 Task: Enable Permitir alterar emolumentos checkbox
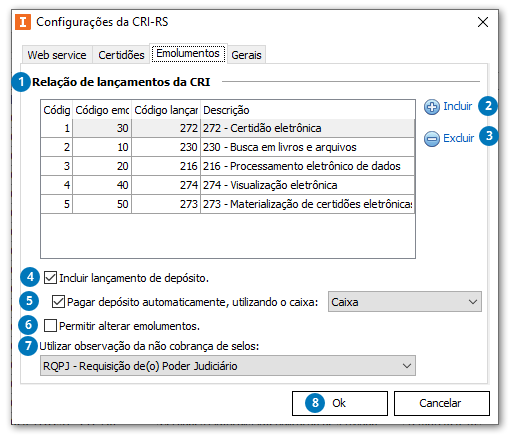click(50, 326)
